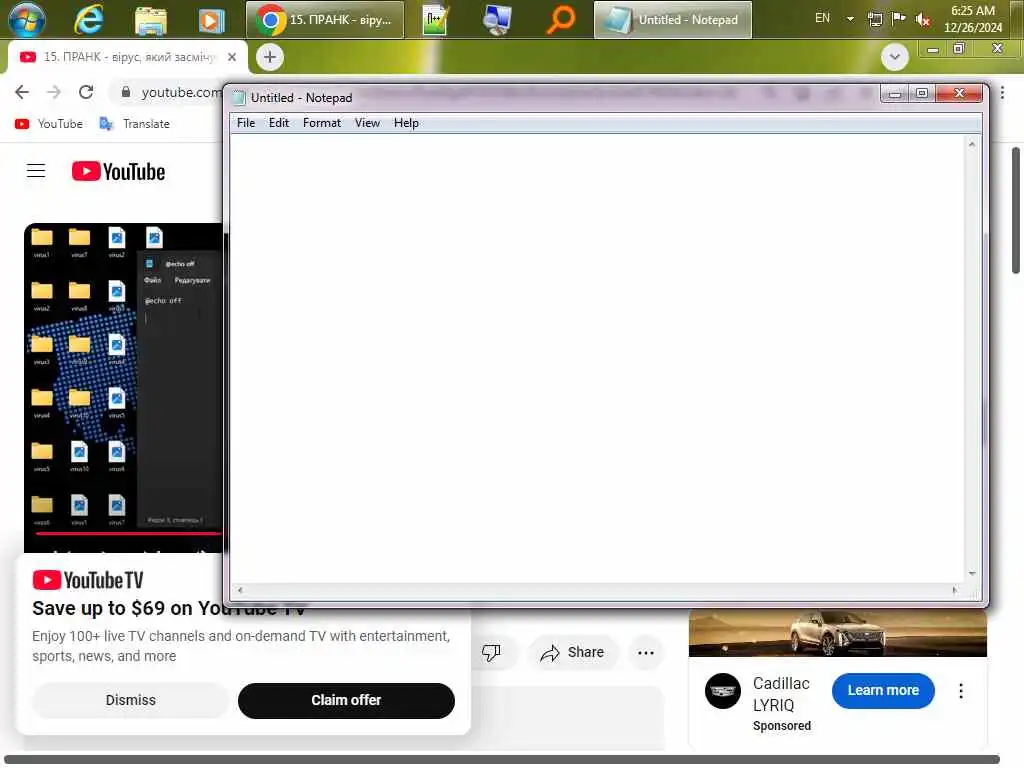Seek on the red video progress bar
Viewport: 1024px width, 768px height.
coord(128,534)
